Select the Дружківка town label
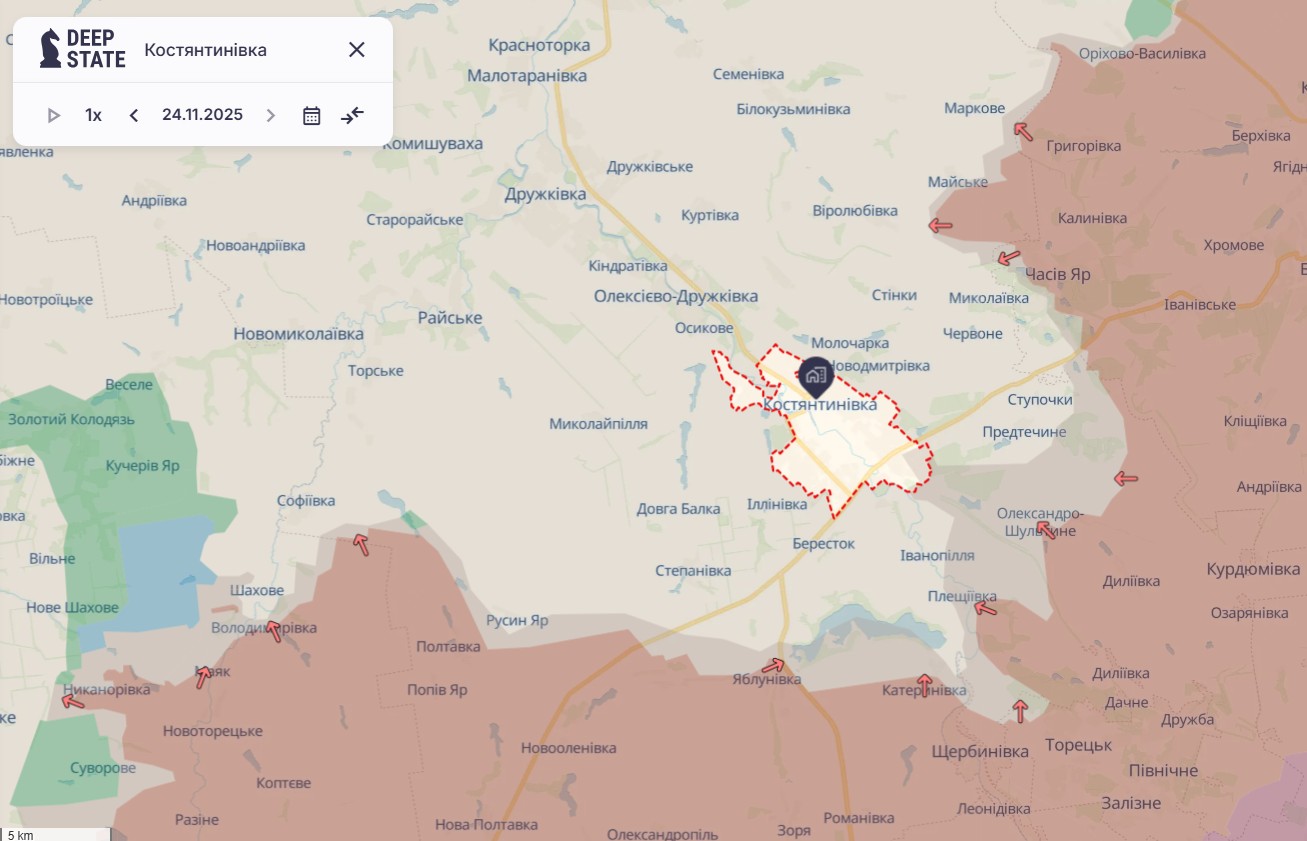This screenshot has height=841, width=1307. coord(545,194)
